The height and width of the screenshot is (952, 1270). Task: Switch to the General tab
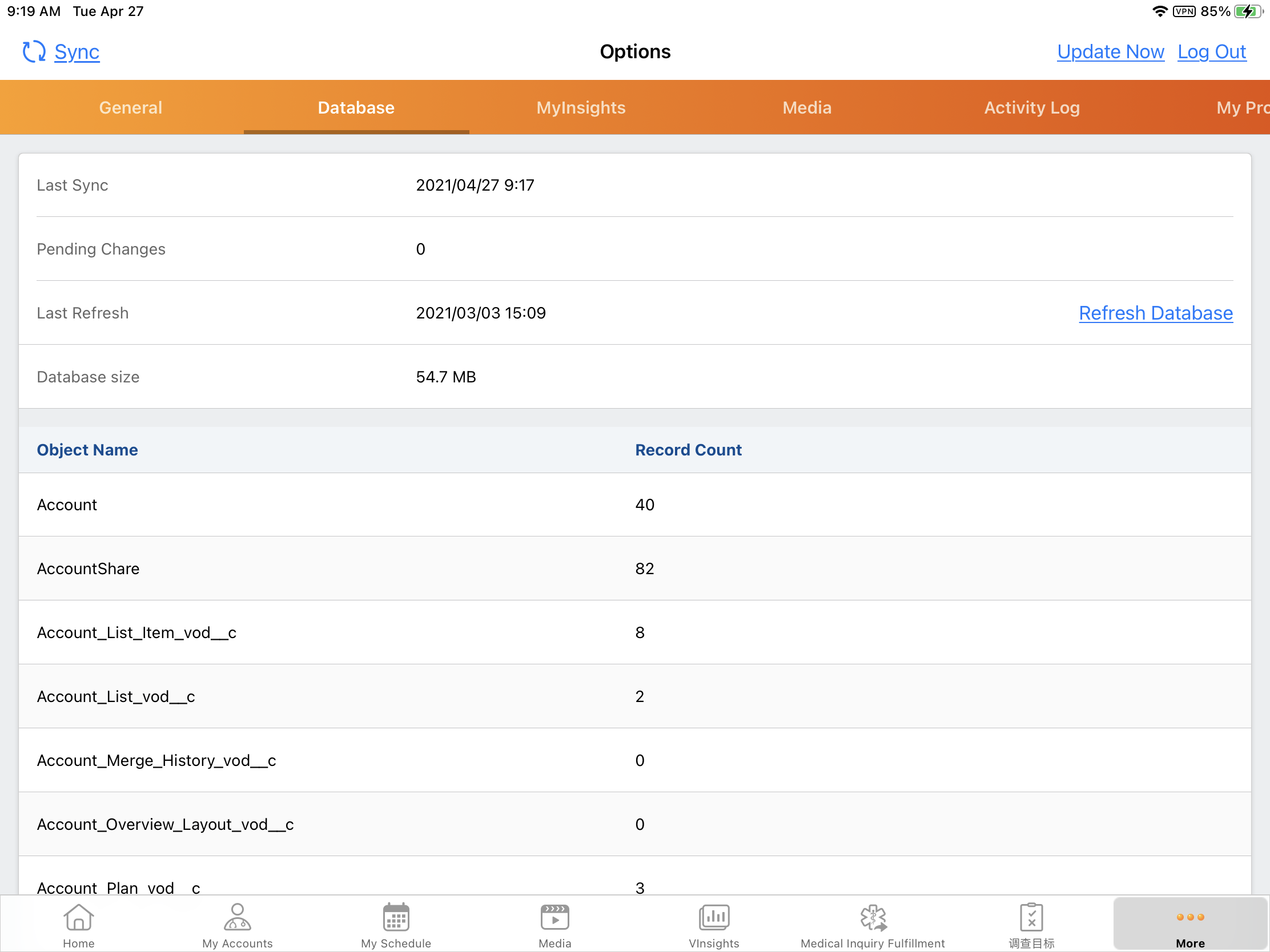pos(131,108)
